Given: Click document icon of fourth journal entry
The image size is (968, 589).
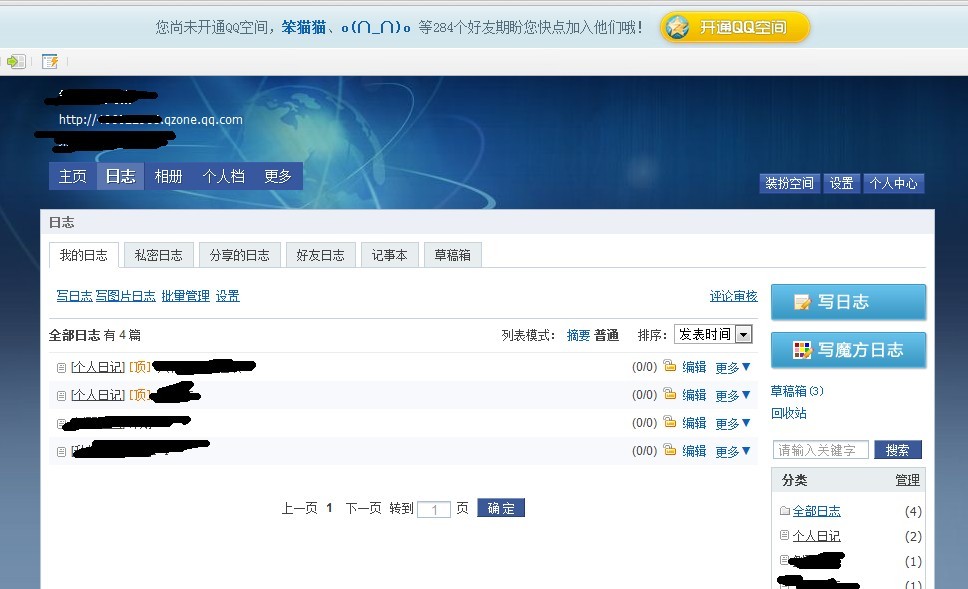Looking at the screenshot, I should 61,451.
